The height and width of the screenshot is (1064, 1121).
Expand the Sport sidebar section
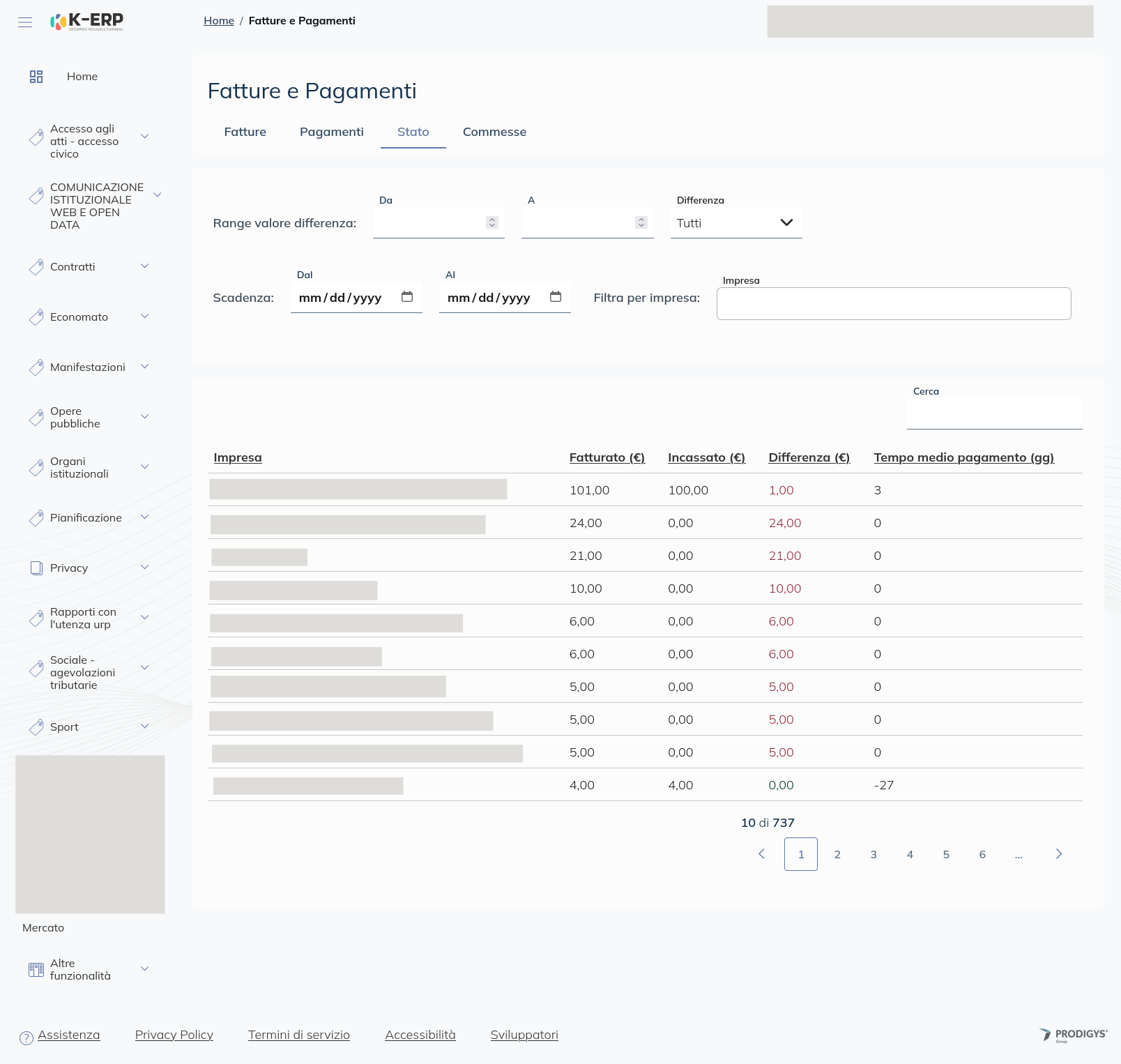pos(145,727)
